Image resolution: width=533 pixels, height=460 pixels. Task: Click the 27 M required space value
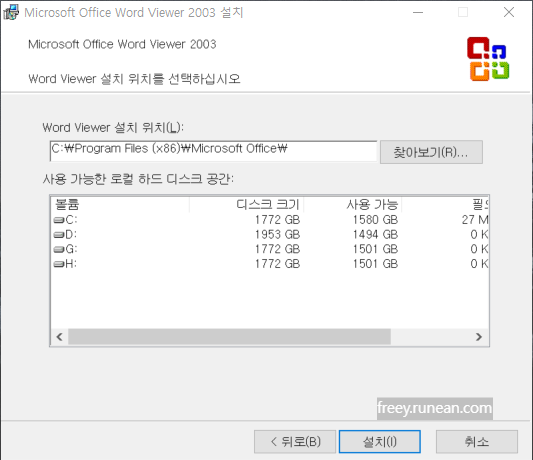tap(475, 220)
